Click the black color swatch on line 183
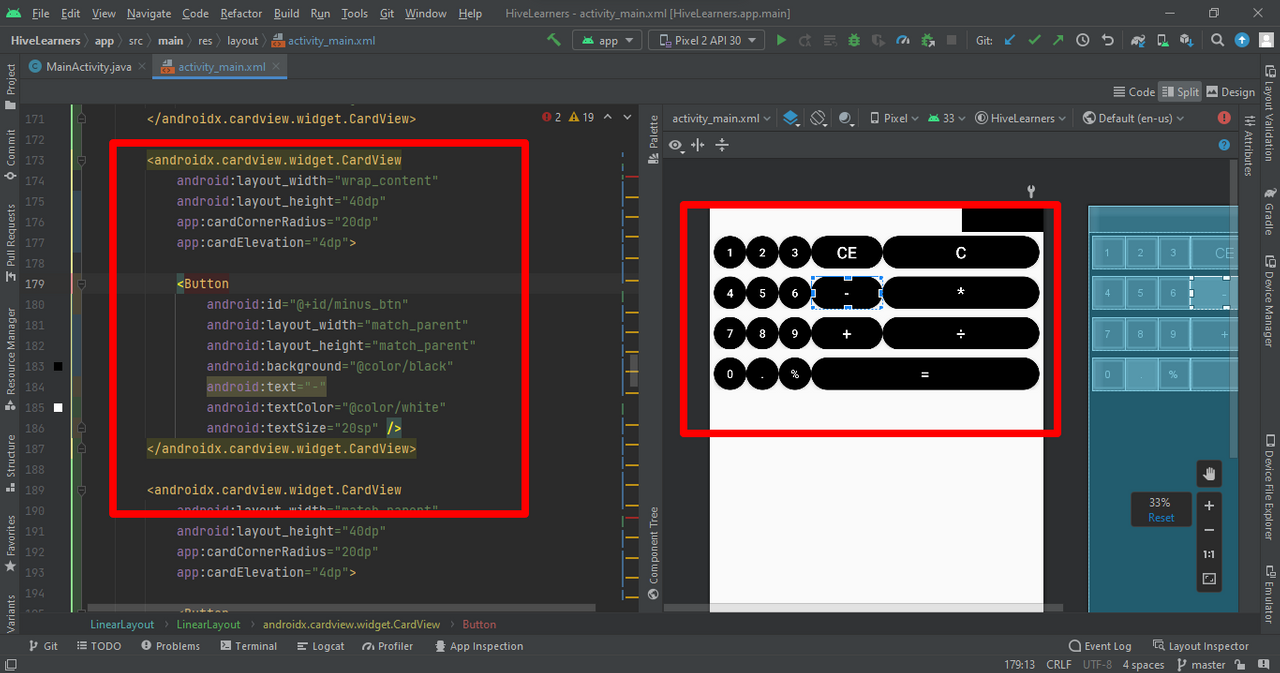 pyautogui.click(x=58, y=367)
